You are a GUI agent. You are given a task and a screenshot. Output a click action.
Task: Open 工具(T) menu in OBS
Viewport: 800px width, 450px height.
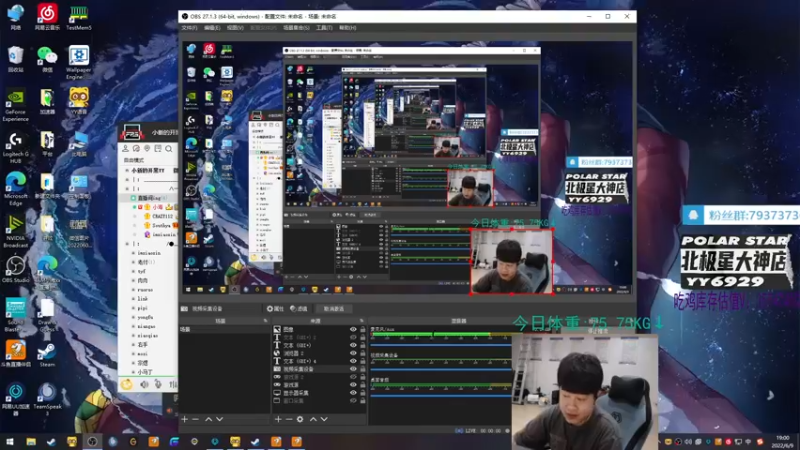[x=324, y=28]
